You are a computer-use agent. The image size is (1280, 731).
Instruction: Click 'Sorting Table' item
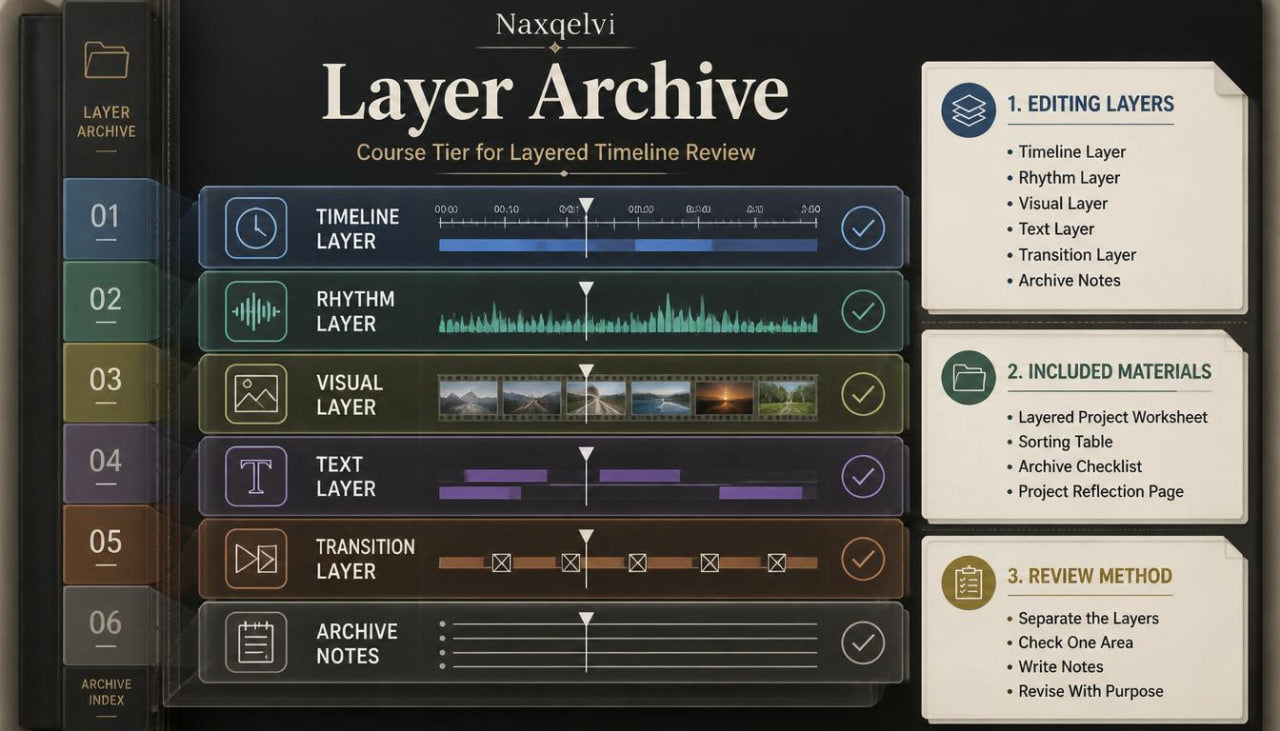(1065, 442)
